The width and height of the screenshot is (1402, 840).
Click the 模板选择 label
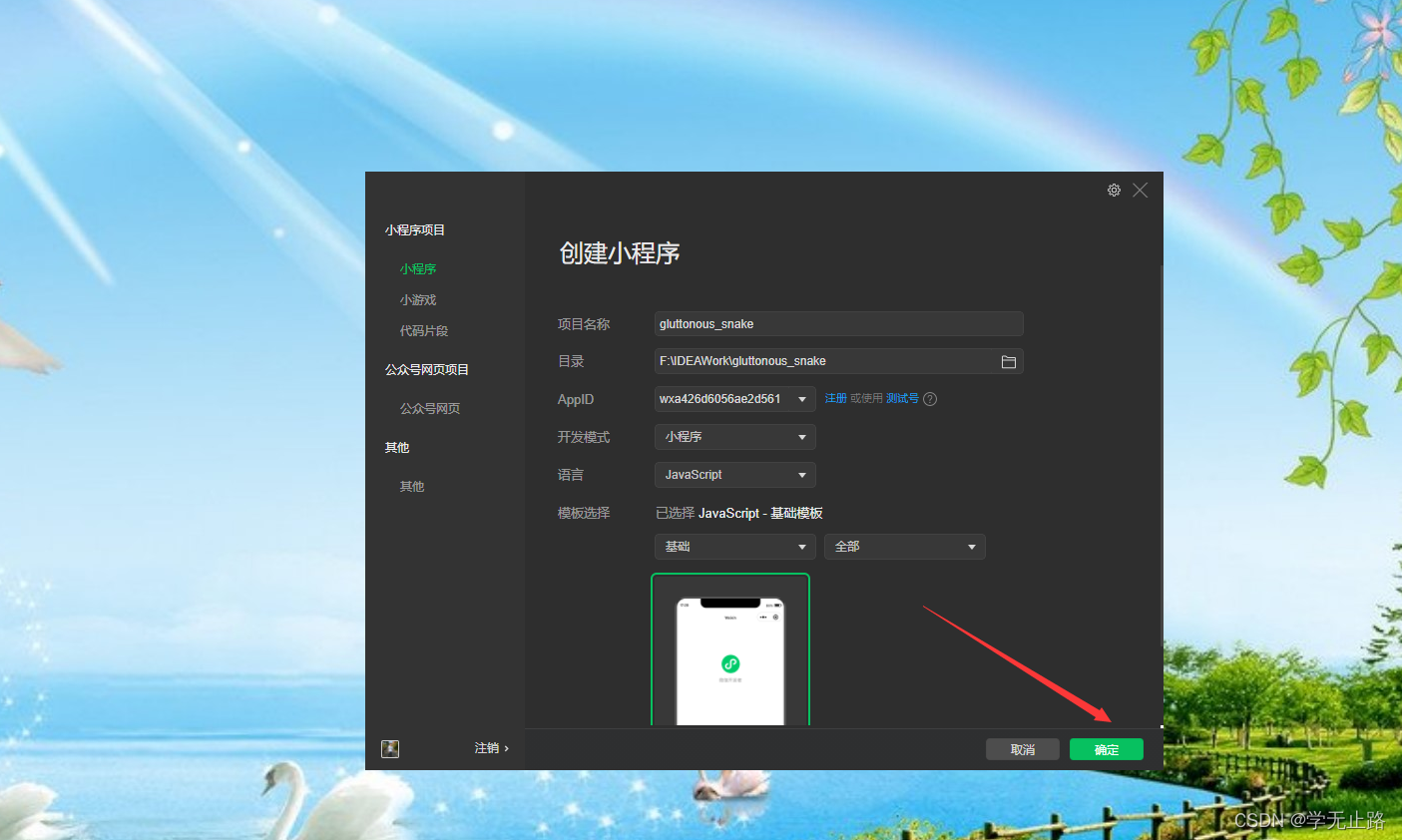pyautogui.click(x=584, y=513)
